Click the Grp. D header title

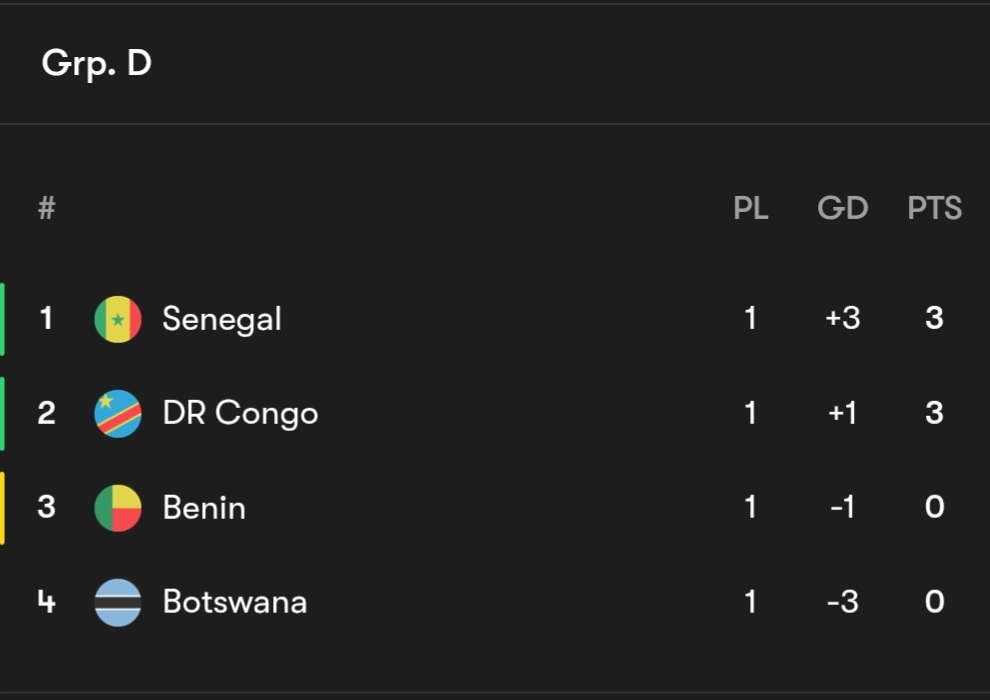click(x=97, y=64)
